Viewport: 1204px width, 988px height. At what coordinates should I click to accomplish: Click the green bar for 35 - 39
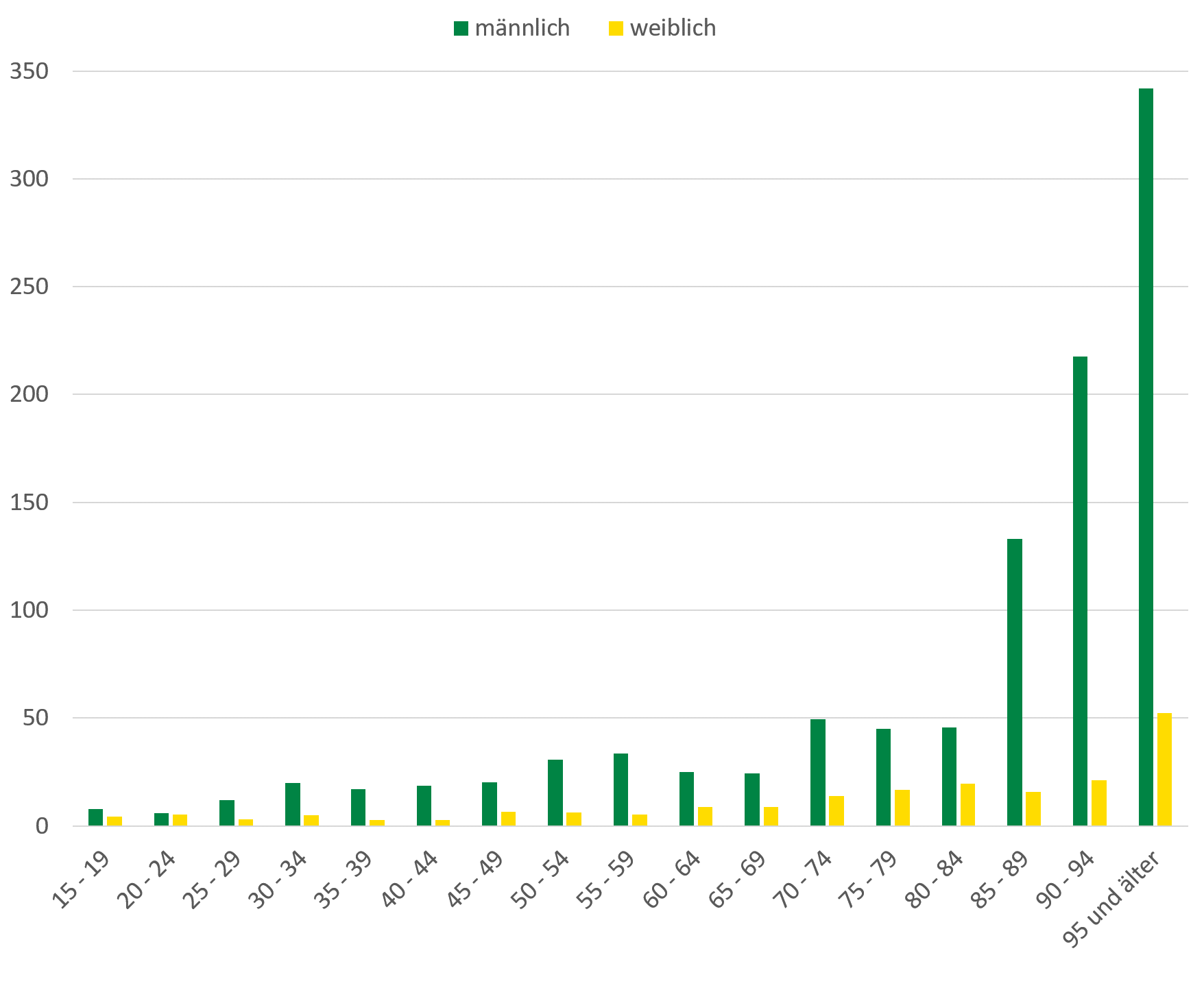pyautogui.click(x=358, y=808)
